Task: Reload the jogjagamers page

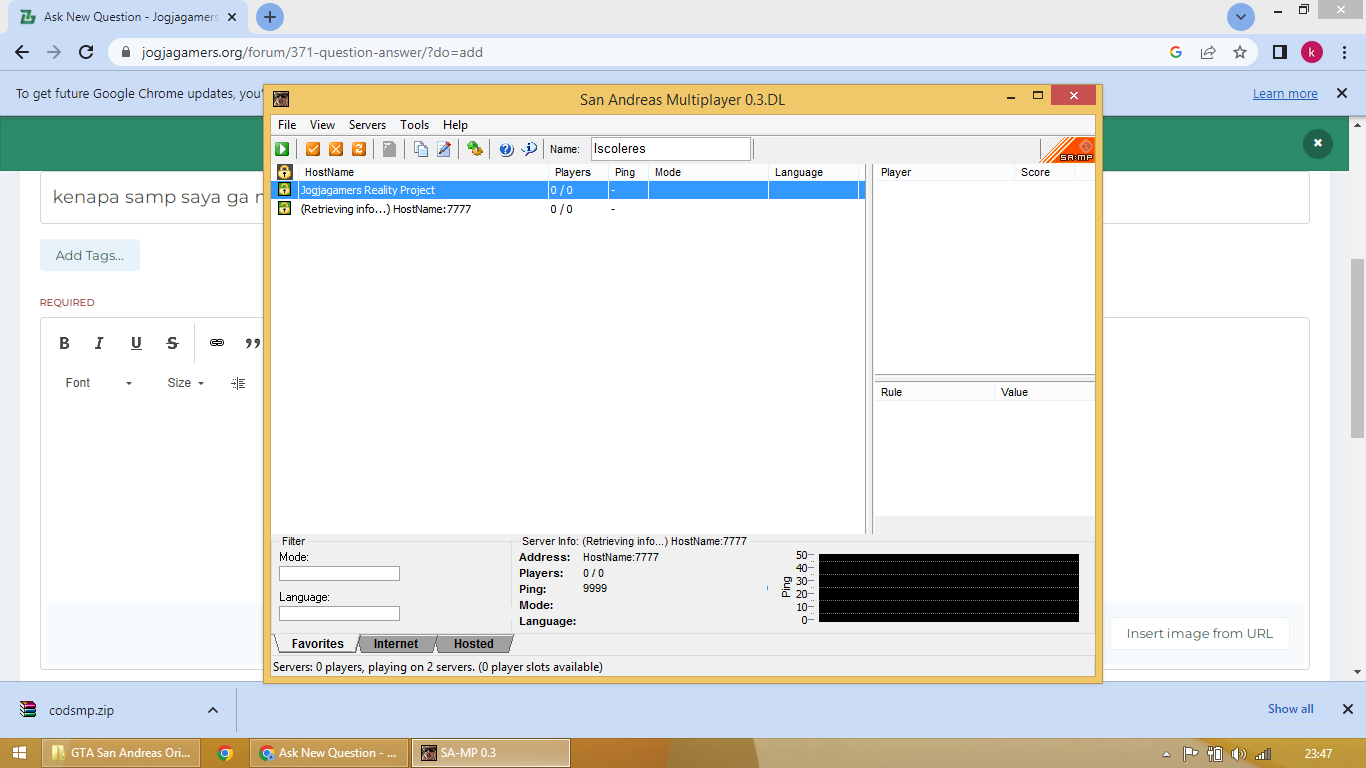Action: click(x=86, y=52)
